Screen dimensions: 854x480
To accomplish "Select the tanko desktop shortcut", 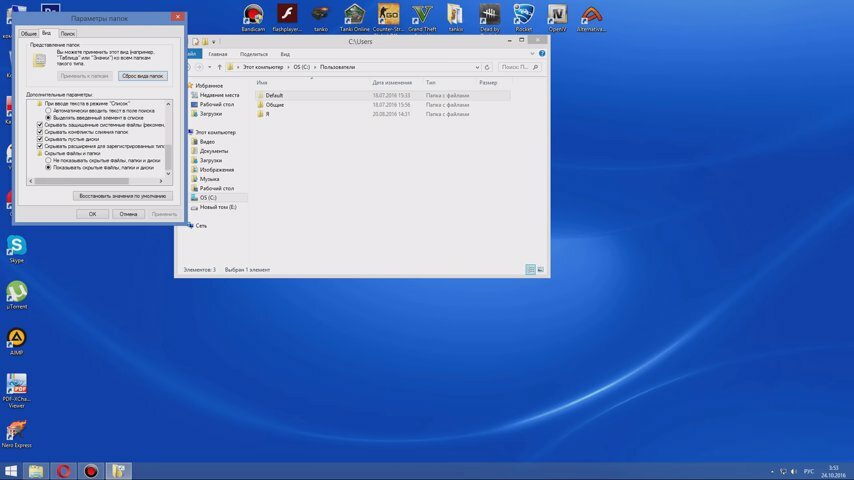I will (x=321, y=17).
